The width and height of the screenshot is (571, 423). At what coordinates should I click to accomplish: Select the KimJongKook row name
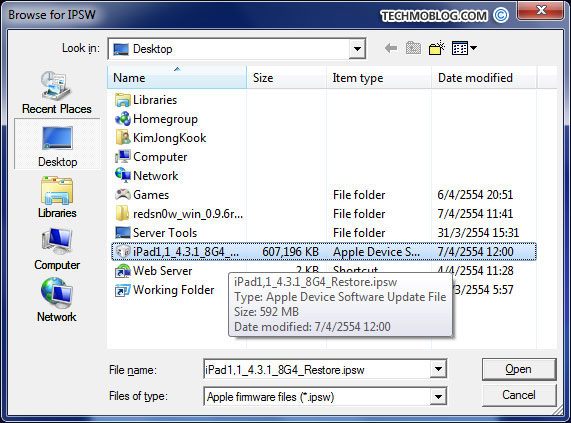[169, 138]
